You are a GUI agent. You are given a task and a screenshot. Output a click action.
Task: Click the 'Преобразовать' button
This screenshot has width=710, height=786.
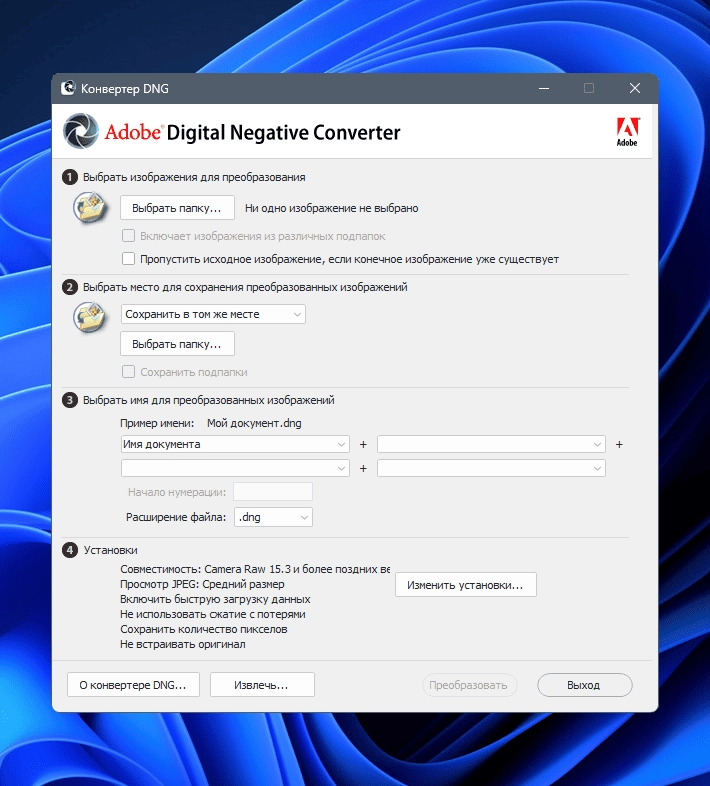tap(469, 685)
